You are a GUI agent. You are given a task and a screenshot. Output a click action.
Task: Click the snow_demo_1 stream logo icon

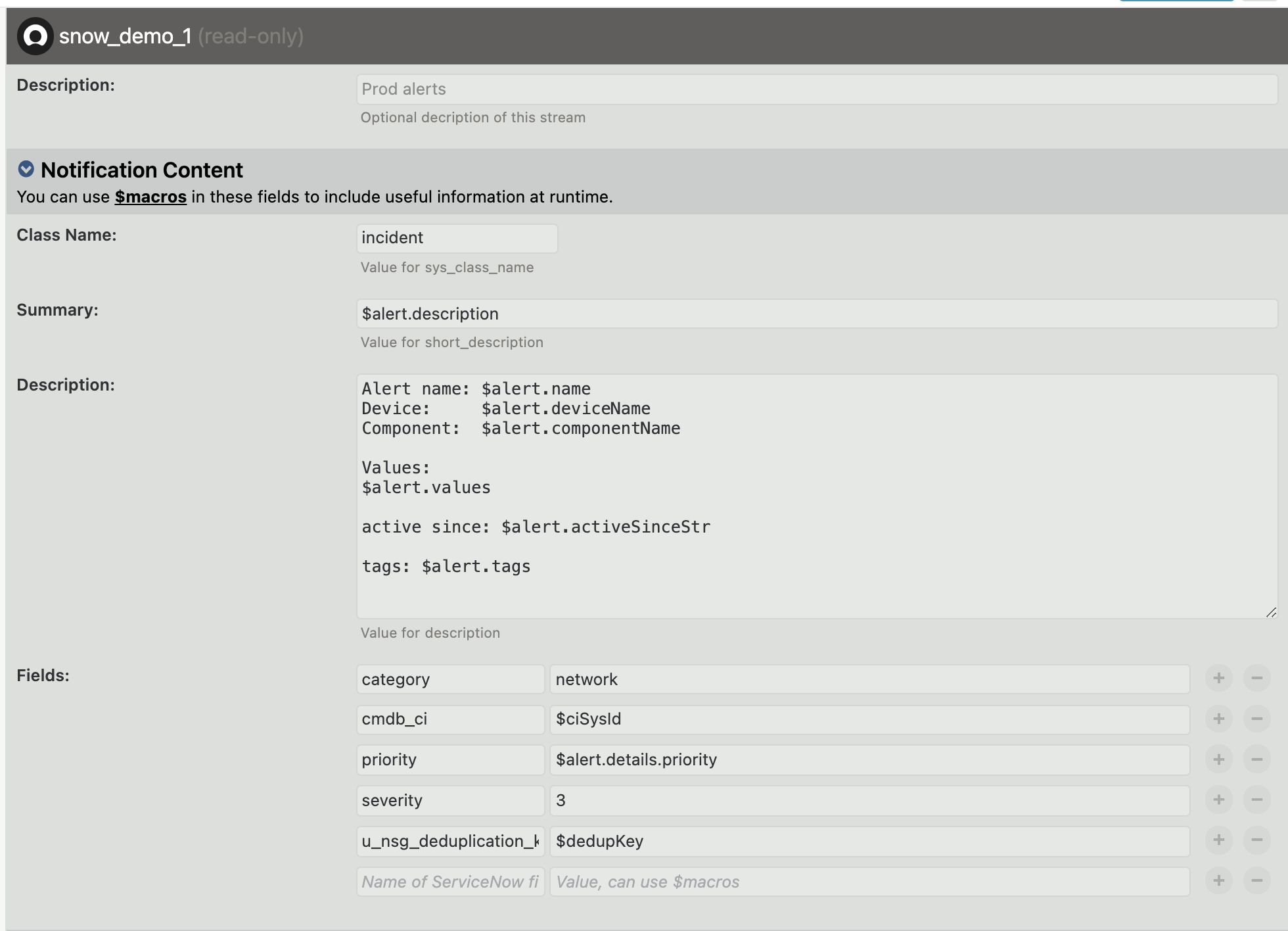point(35,36)
